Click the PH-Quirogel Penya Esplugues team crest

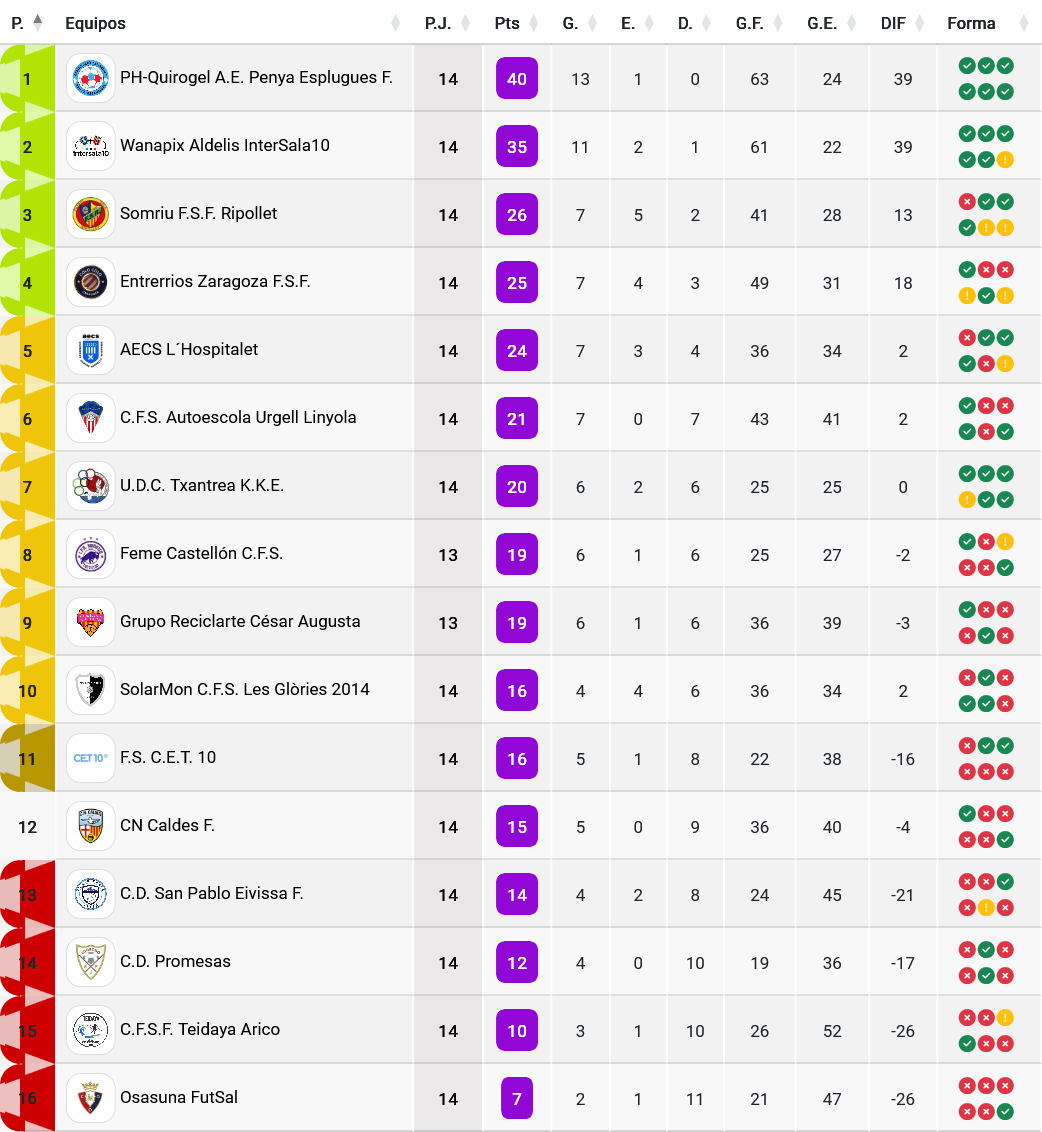point(91,78)
